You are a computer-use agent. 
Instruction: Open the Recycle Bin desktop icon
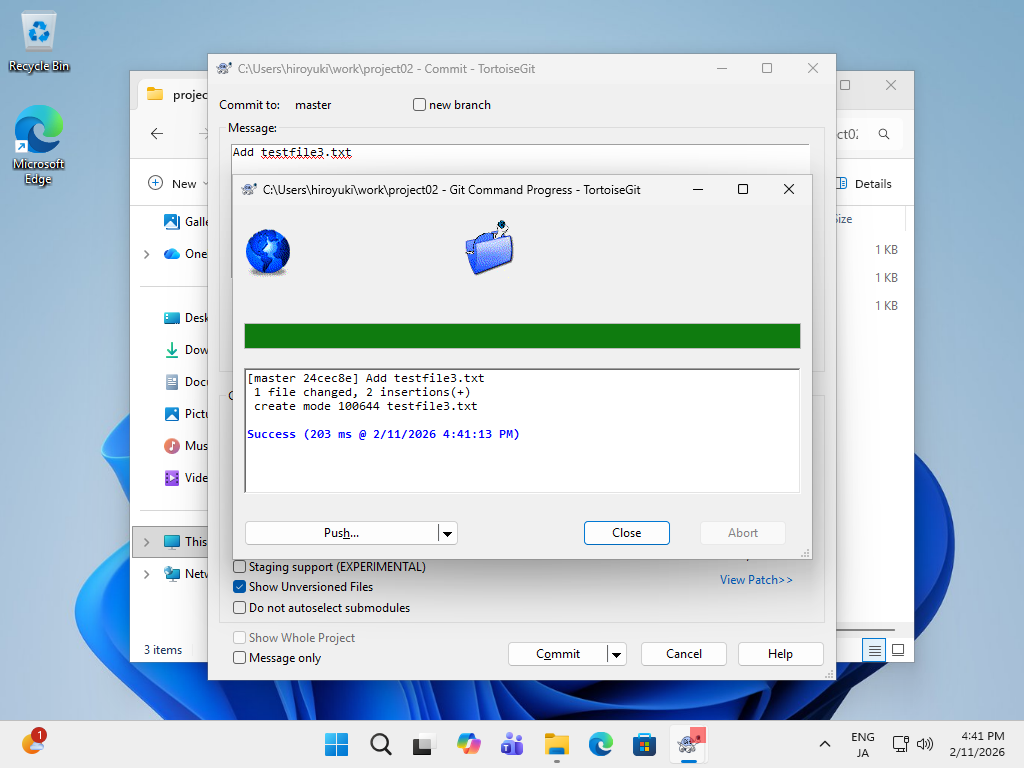pos(39,42)
